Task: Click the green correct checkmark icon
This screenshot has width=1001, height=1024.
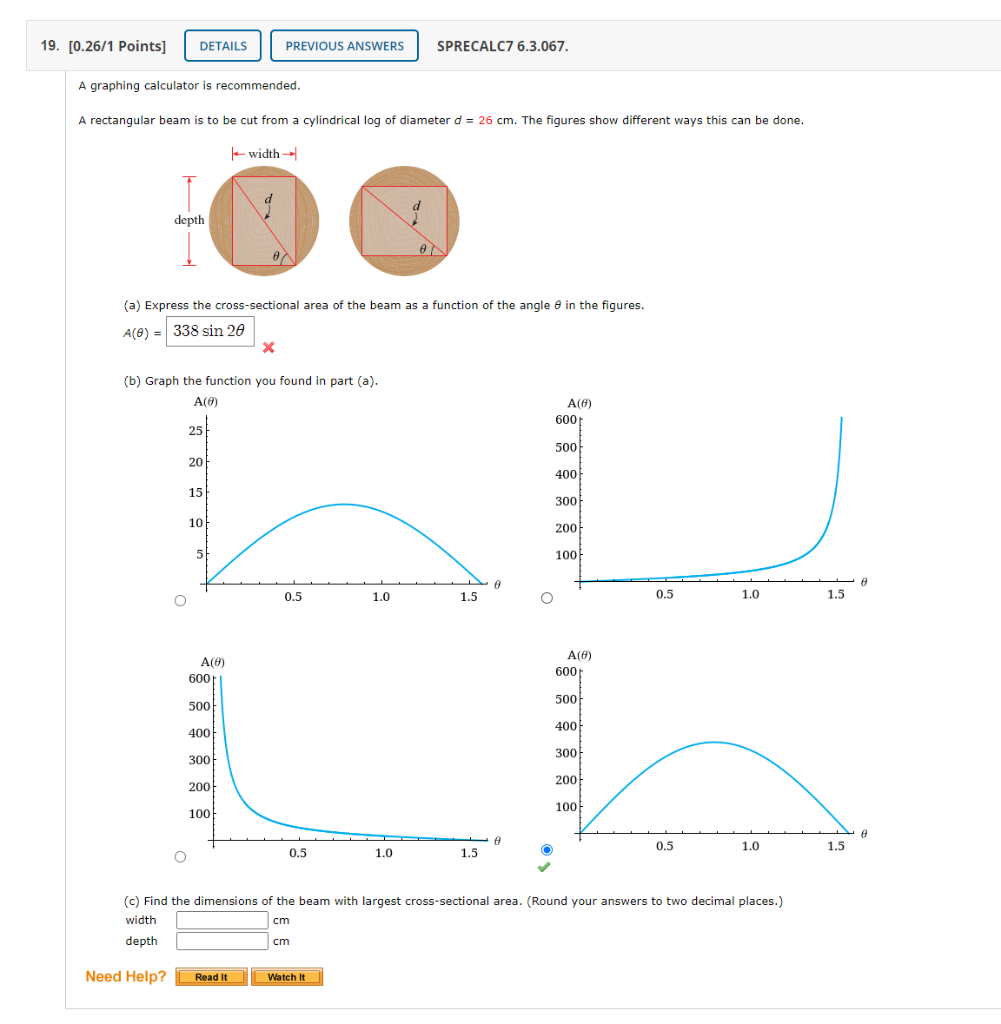Action: coord(544,867)
